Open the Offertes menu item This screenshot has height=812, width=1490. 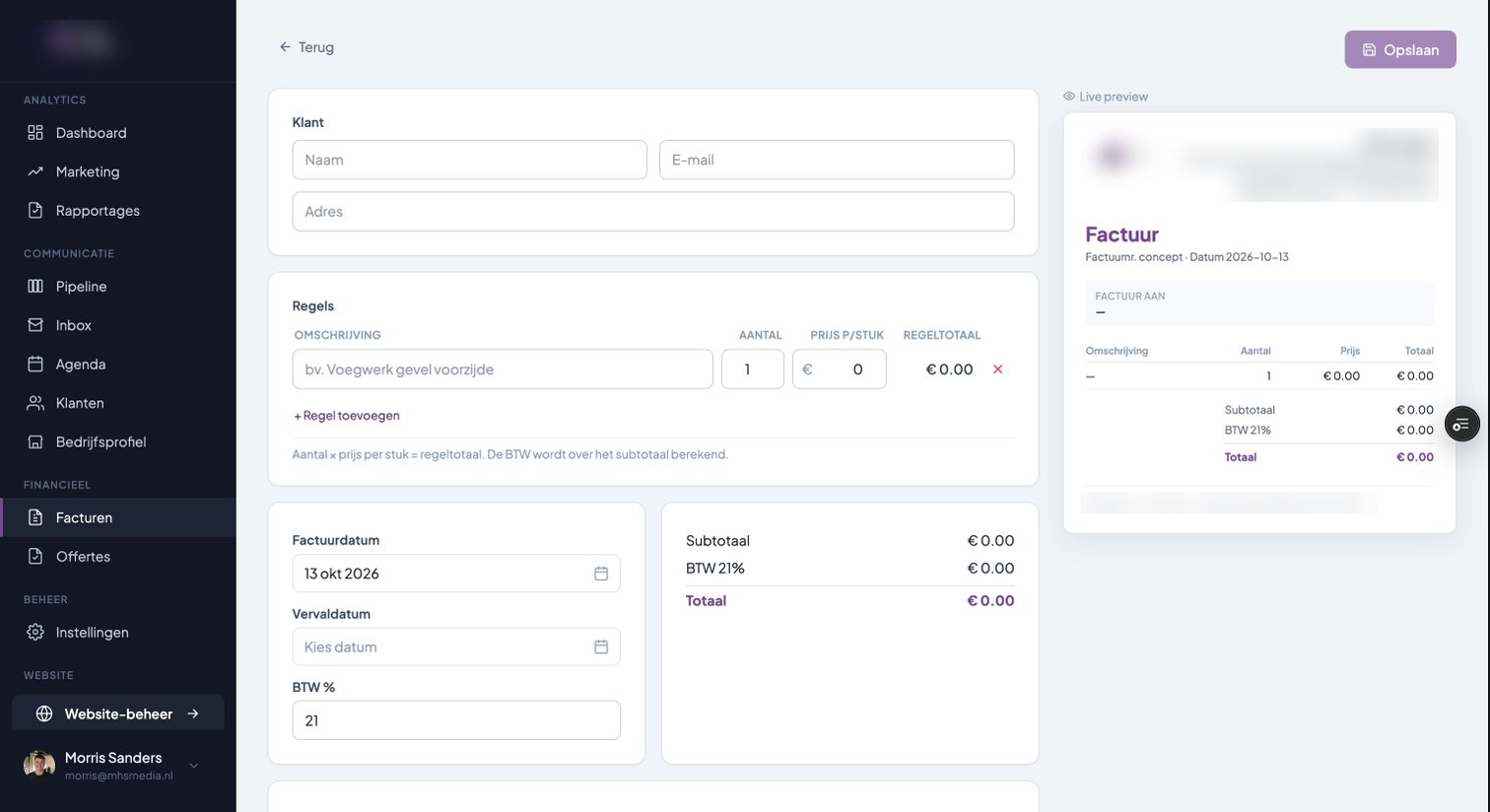(118, 557)
